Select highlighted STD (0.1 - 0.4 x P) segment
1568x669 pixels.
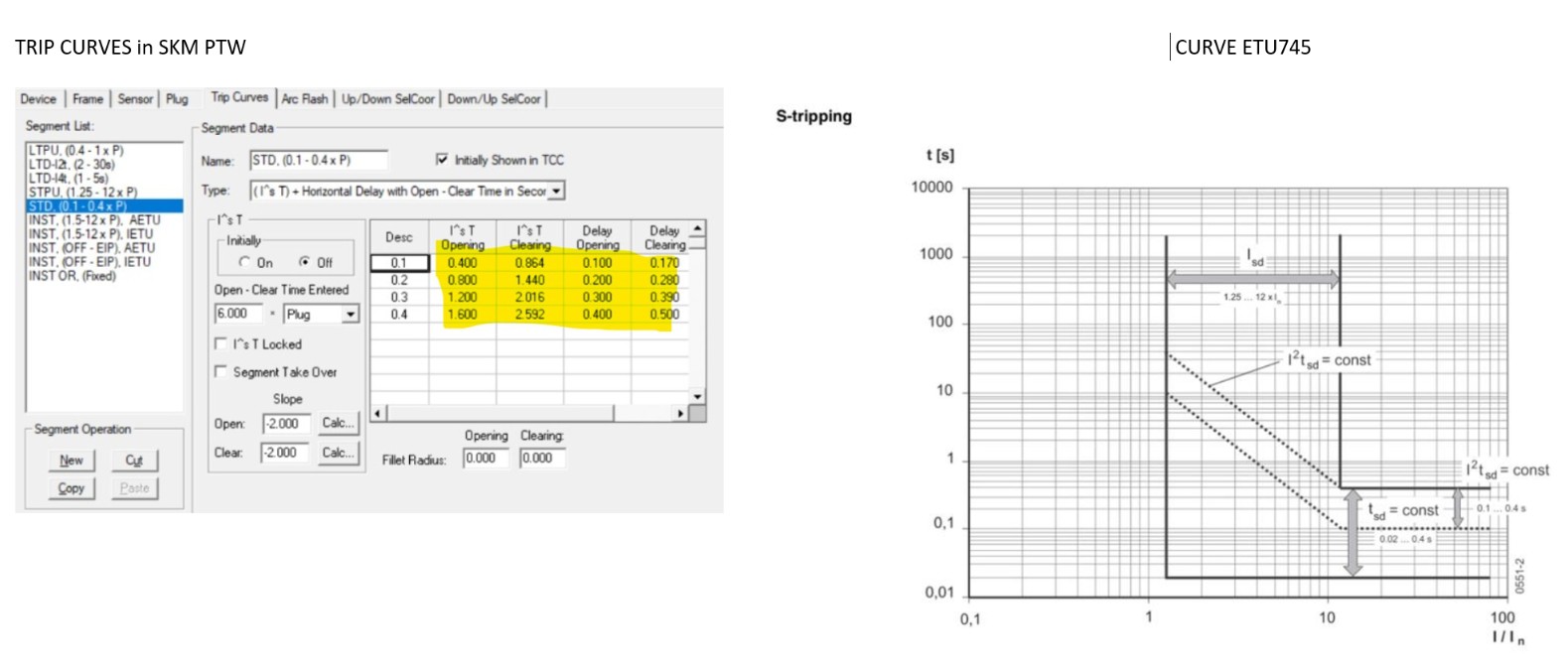click(x=104, y=205)
